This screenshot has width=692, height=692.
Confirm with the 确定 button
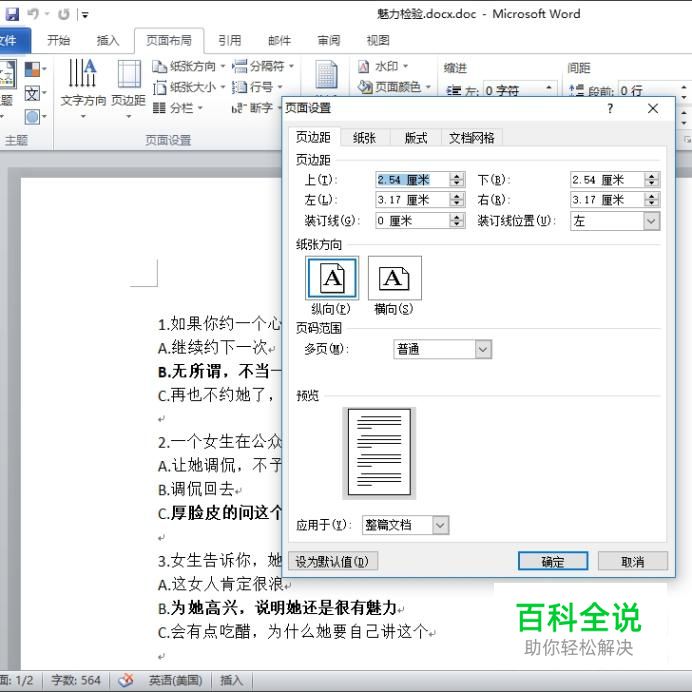[553, 561]
